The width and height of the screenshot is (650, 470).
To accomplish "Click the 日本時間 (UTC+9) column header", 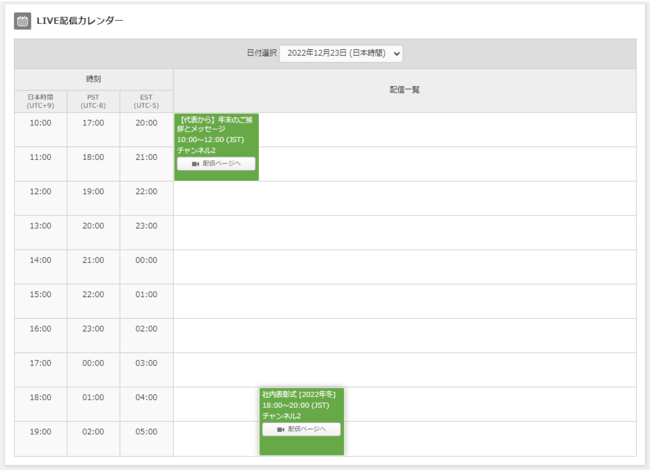I will point(40,100).
